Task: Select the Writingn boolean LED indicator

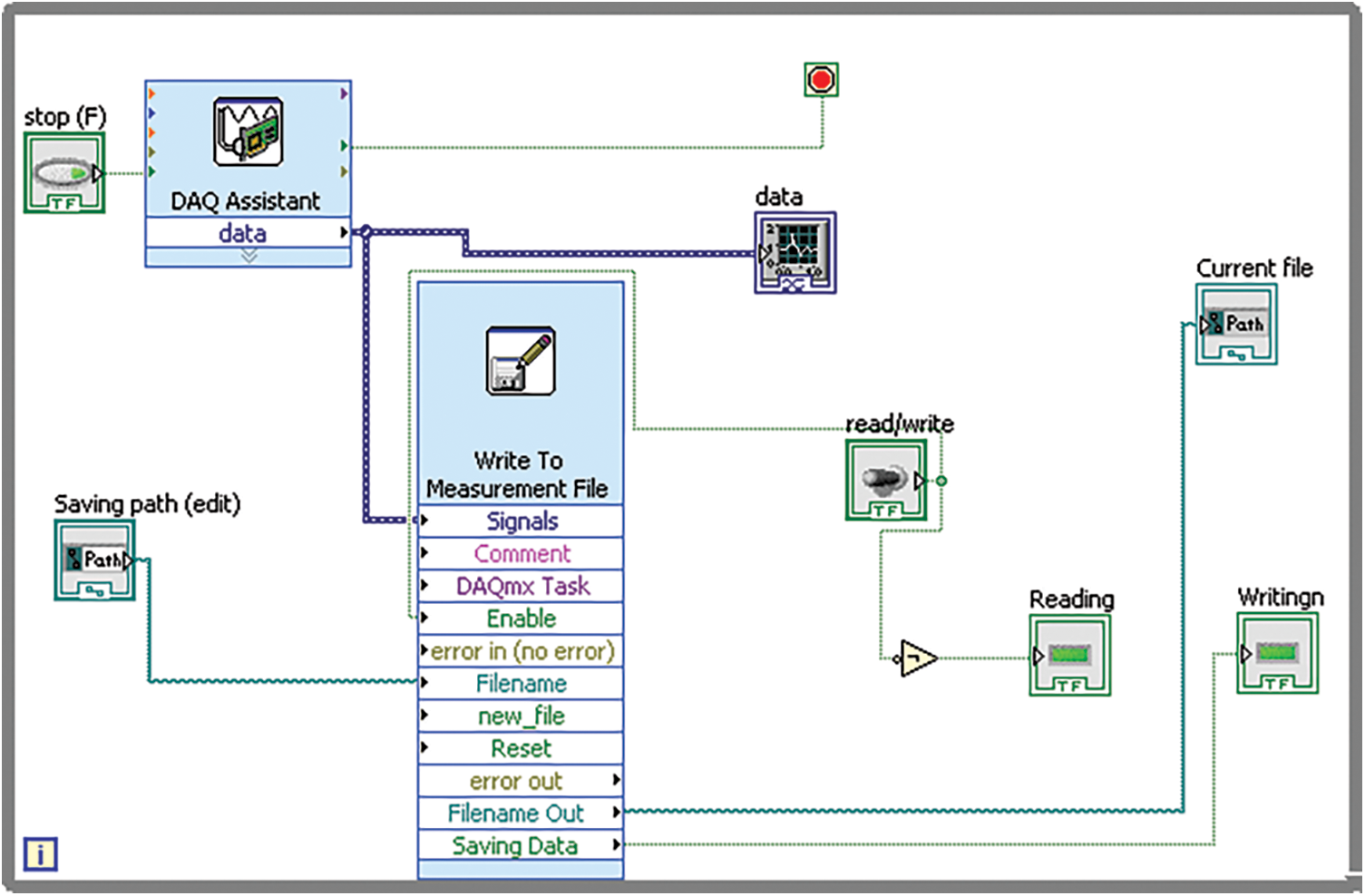Action: 1277,654
